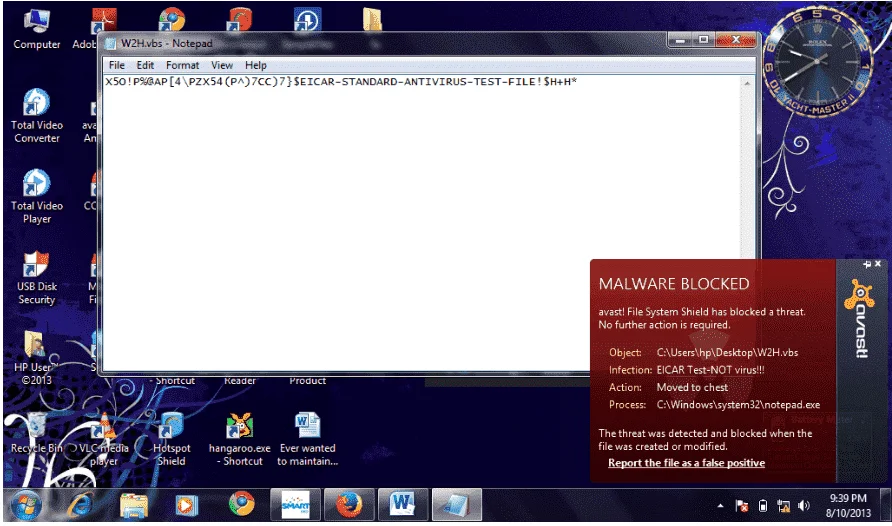
Task: Open the volume speaker tray icon
Action: point(804,506)
